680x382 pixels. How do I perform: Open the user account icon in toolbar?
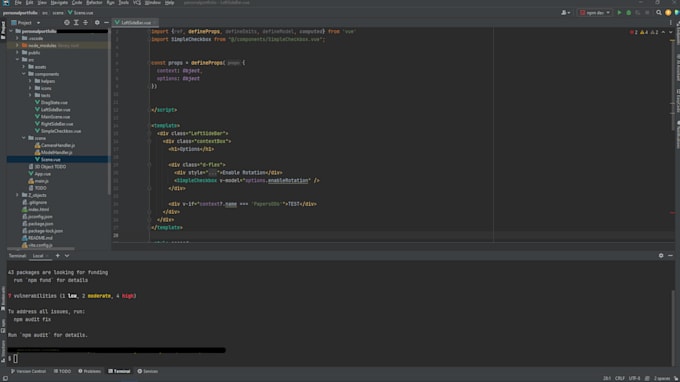point(566,13)
